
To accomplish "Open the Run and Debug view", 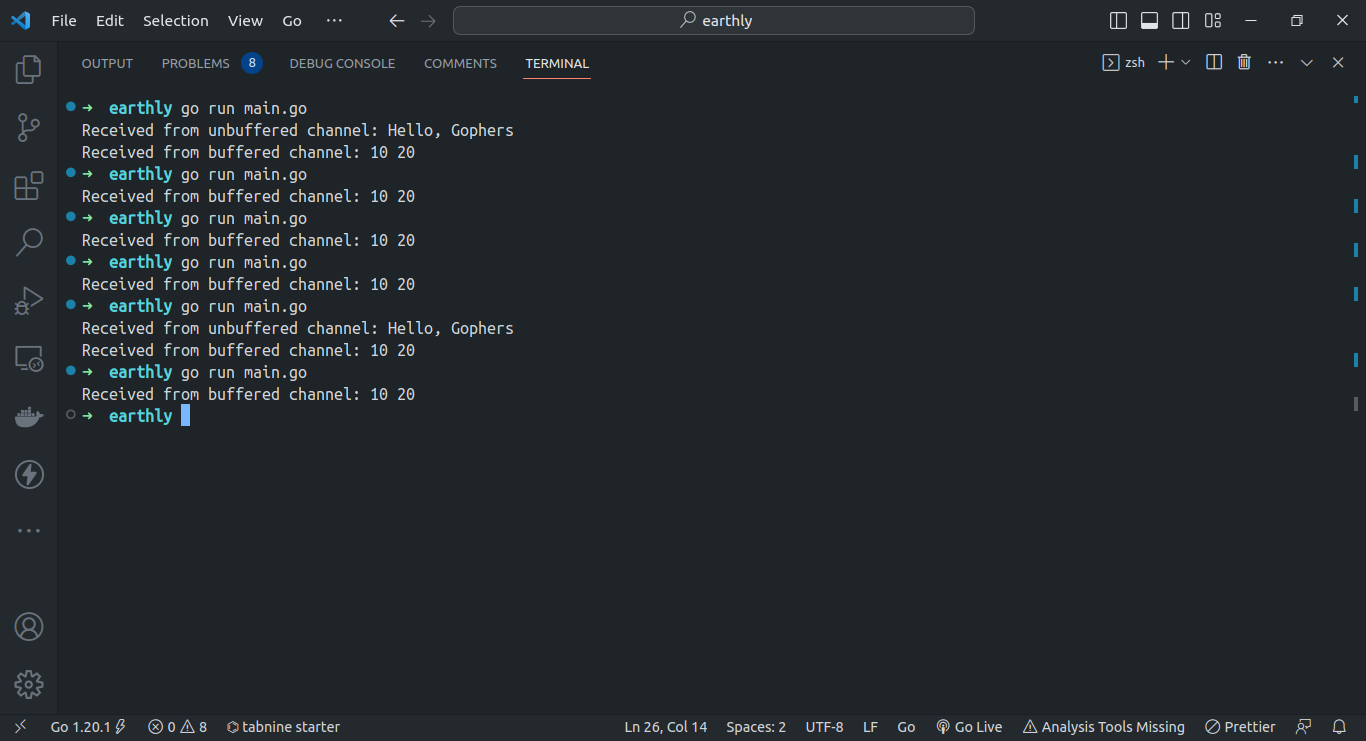I will pyautogui.click(x=29, y=300).
